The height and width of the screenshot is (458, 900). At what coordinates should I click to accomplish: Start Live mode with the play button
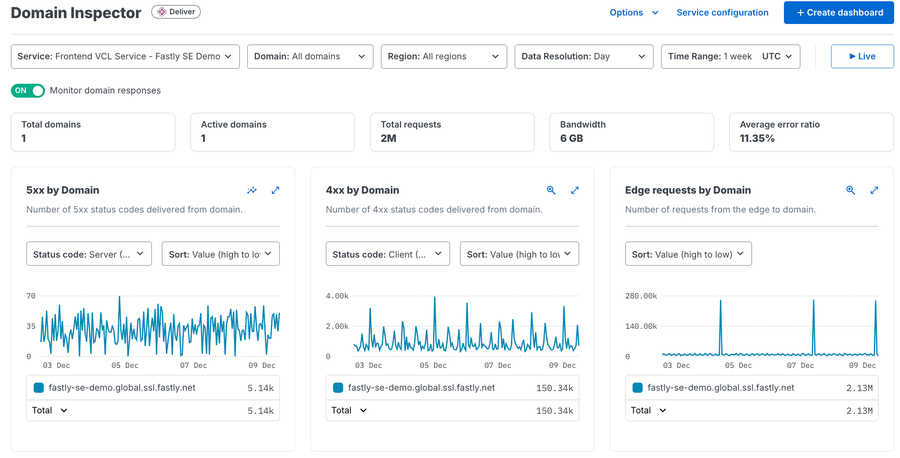(x=862, y=56)
